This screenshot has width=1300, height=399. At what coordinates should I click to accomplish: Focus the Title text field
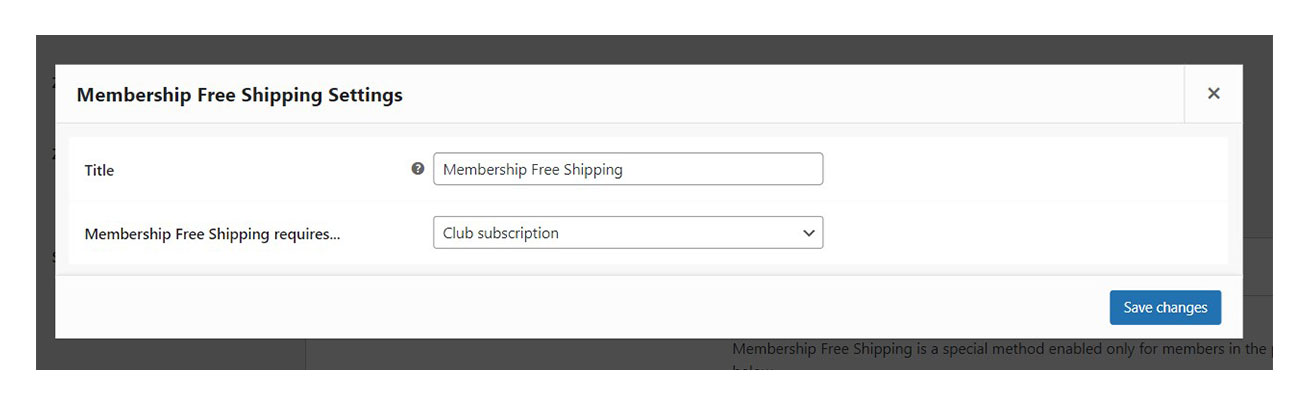click(x=628, y=169)
